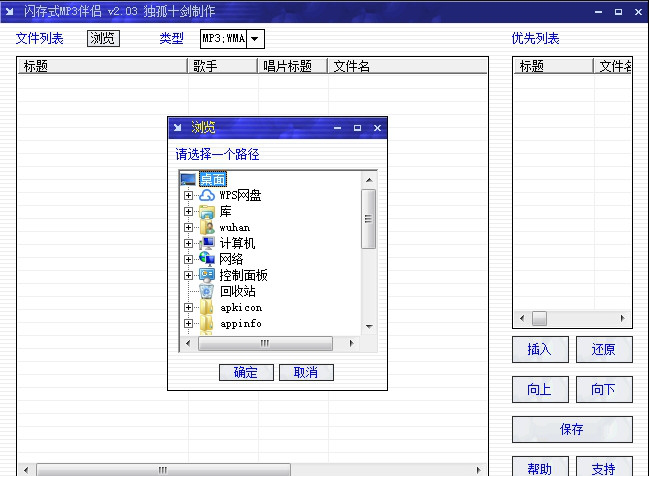
Task: Expand the appinfo tree node
Action: pyautogui.click(x=188, y=324)
